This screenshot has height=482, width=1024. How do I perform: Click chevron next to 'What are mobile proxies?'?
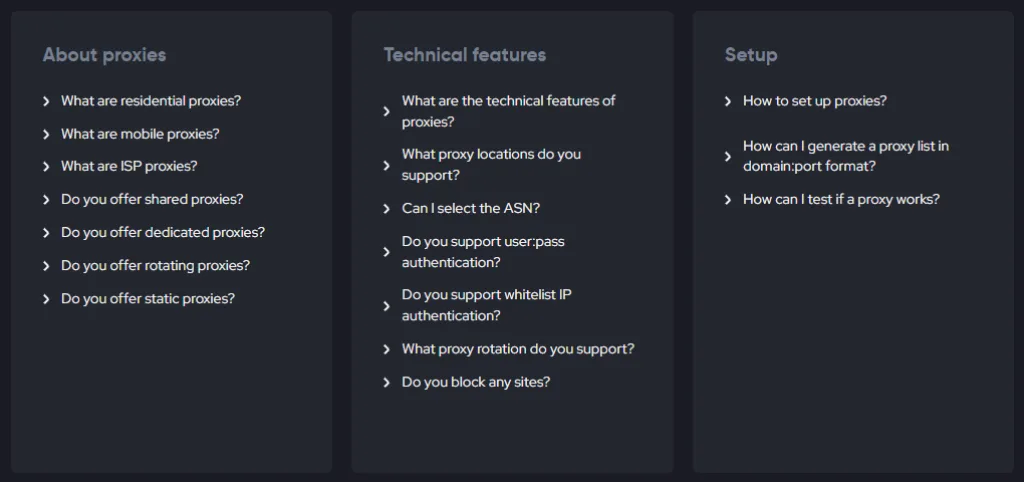coord(46,134)
